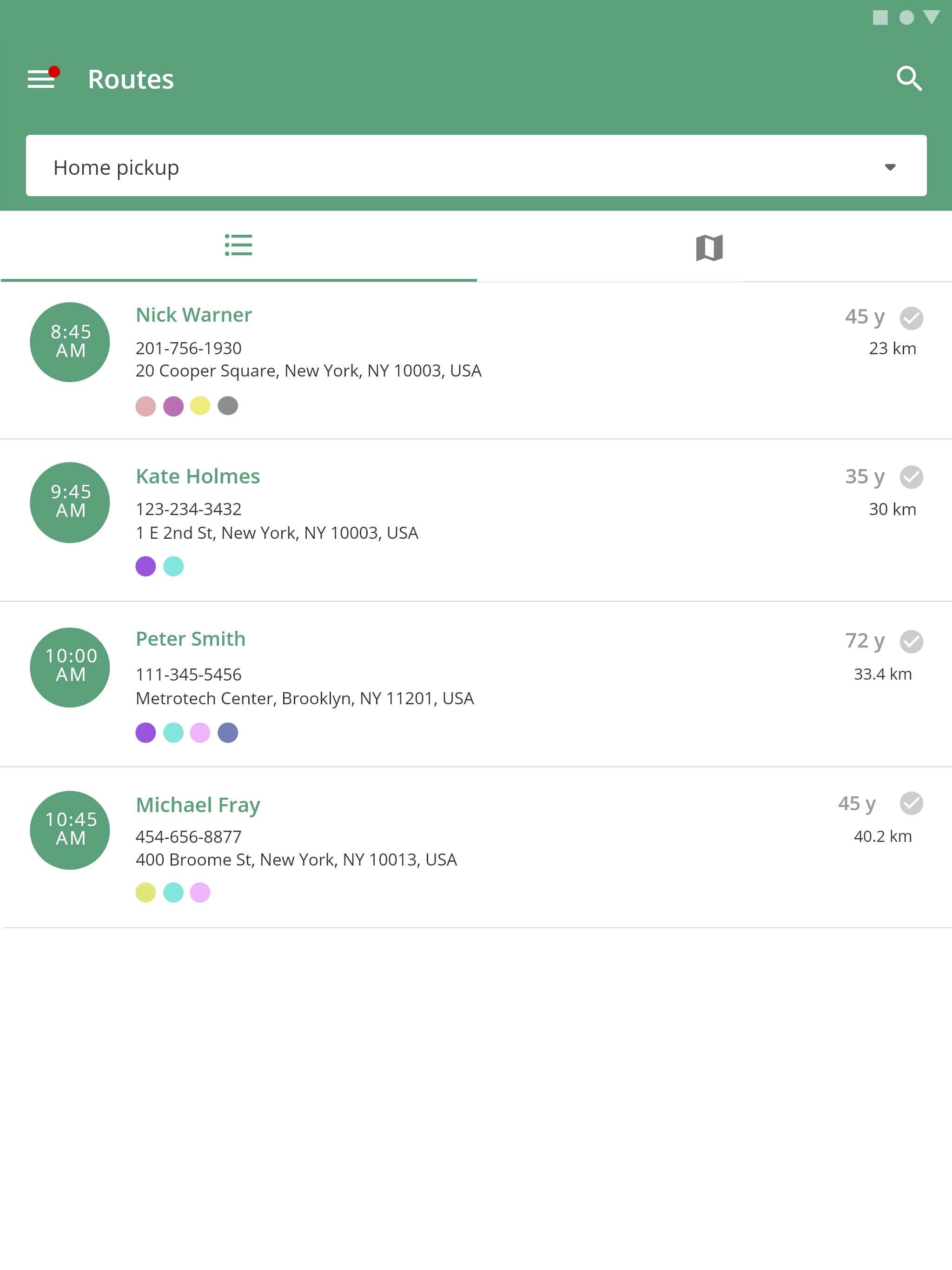This screenshot has width=952, height=1270.
Task: Click the 35 y age label
Action: (x=865, y=477)
